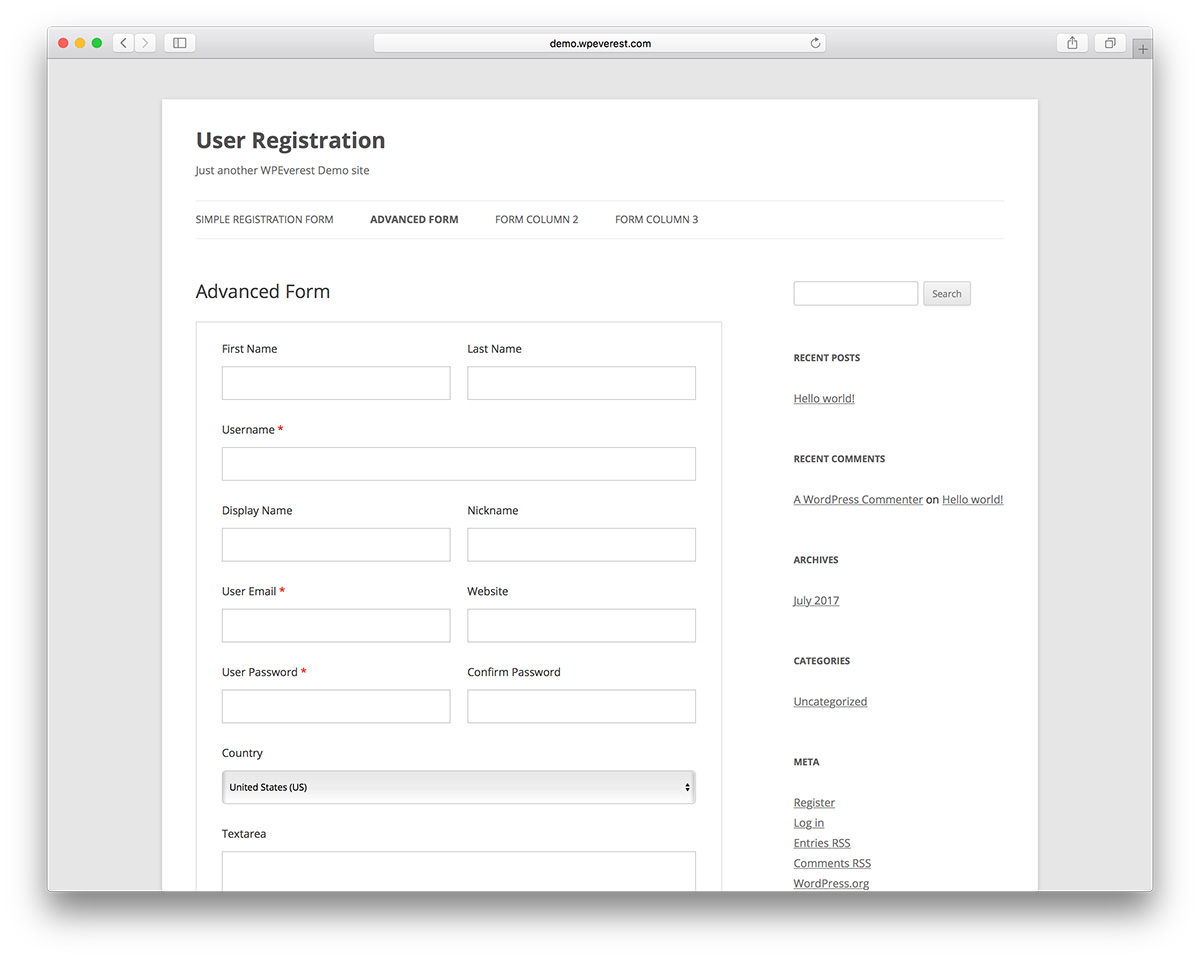Open the A WordPress Commenter link
Screen dimensions: 1200x959
858,499
